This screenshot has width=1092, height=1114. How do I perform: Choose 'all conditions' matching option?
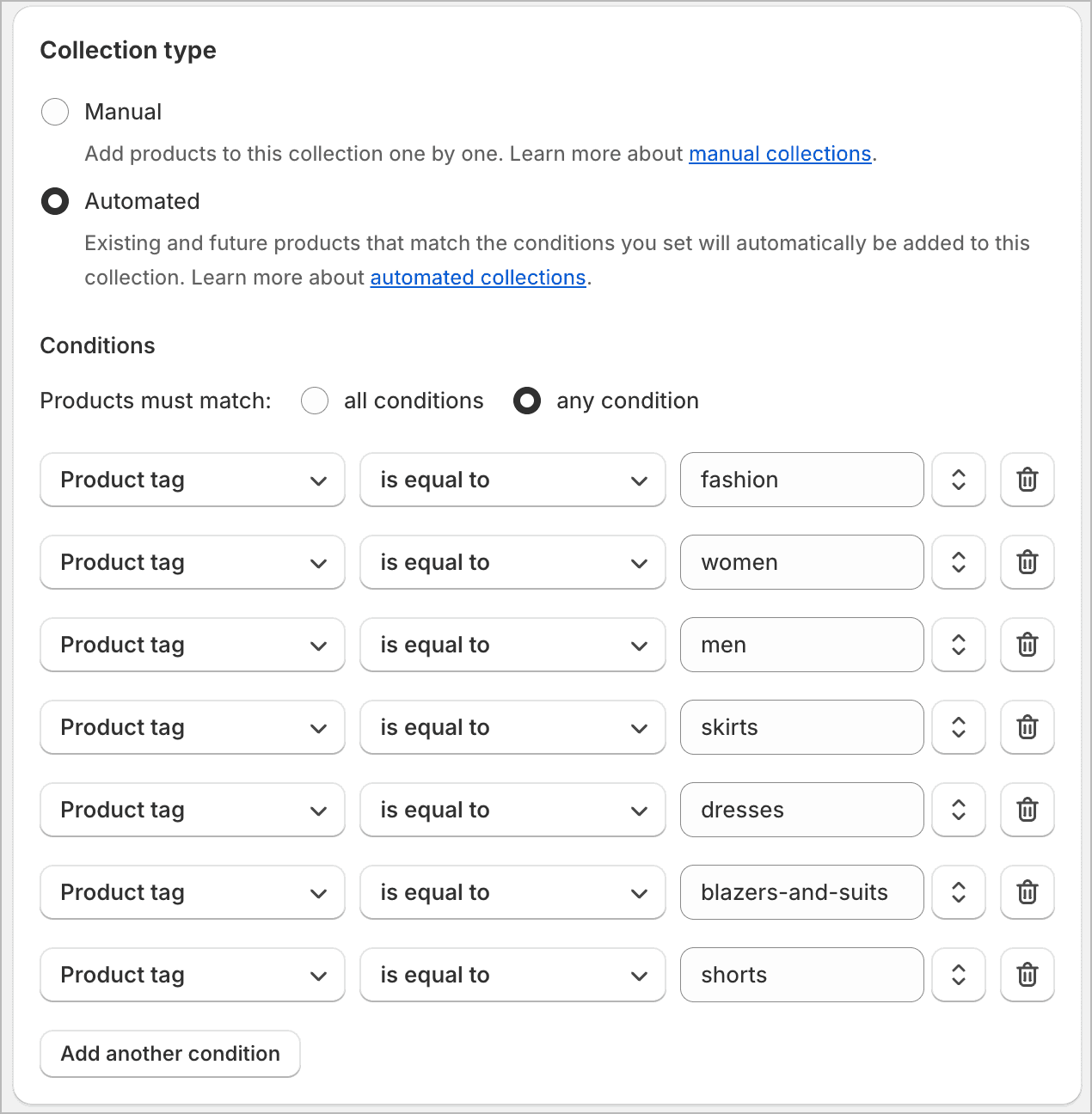(315, 401)
